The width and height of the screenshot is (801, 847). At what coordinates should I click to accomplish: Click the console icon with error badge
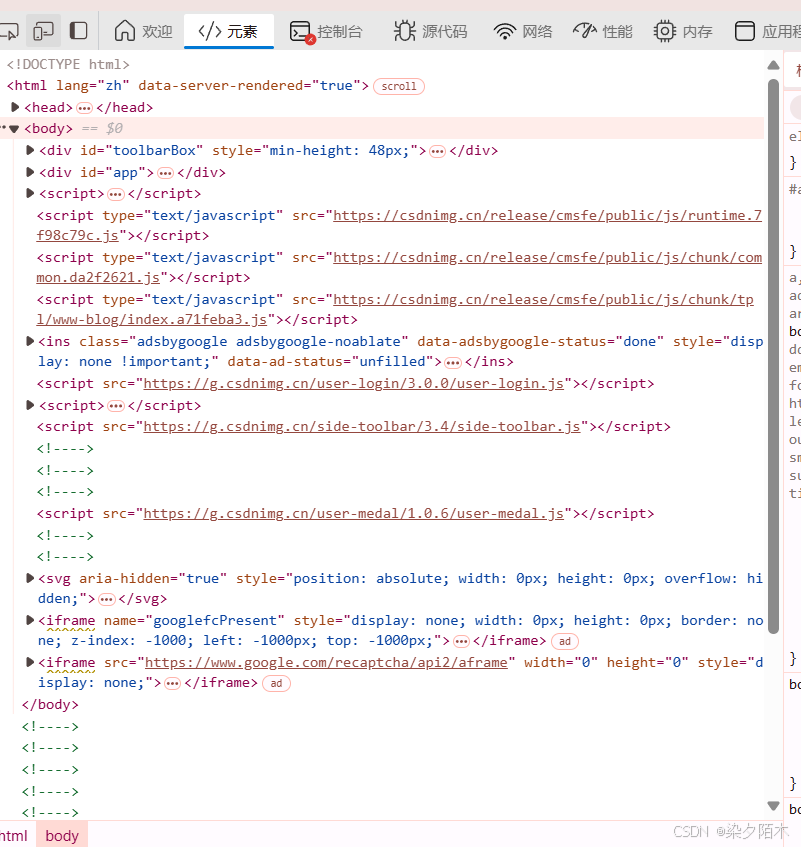(301, 32)
